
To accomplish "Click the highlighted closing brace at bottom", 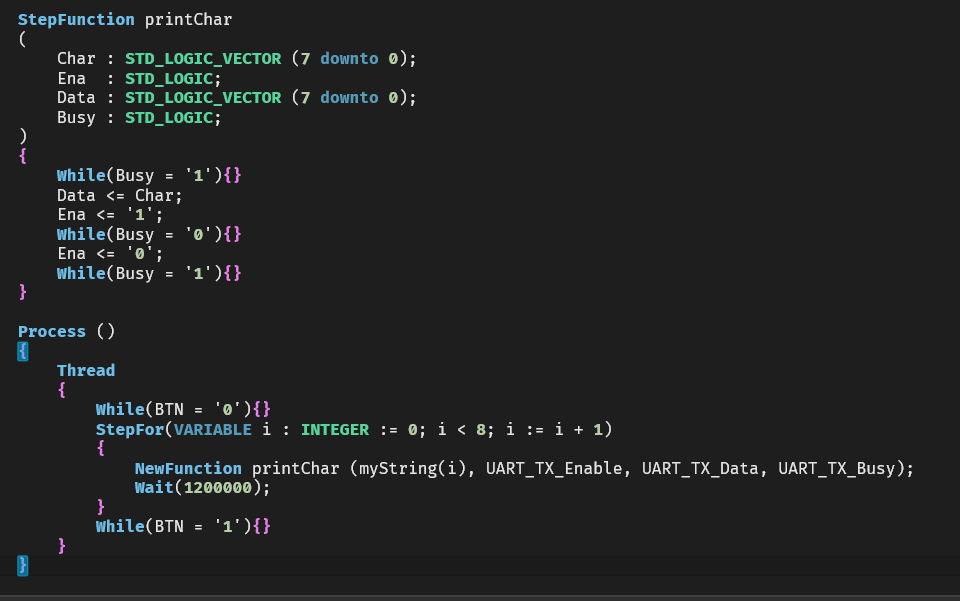I will click(23, 565).
